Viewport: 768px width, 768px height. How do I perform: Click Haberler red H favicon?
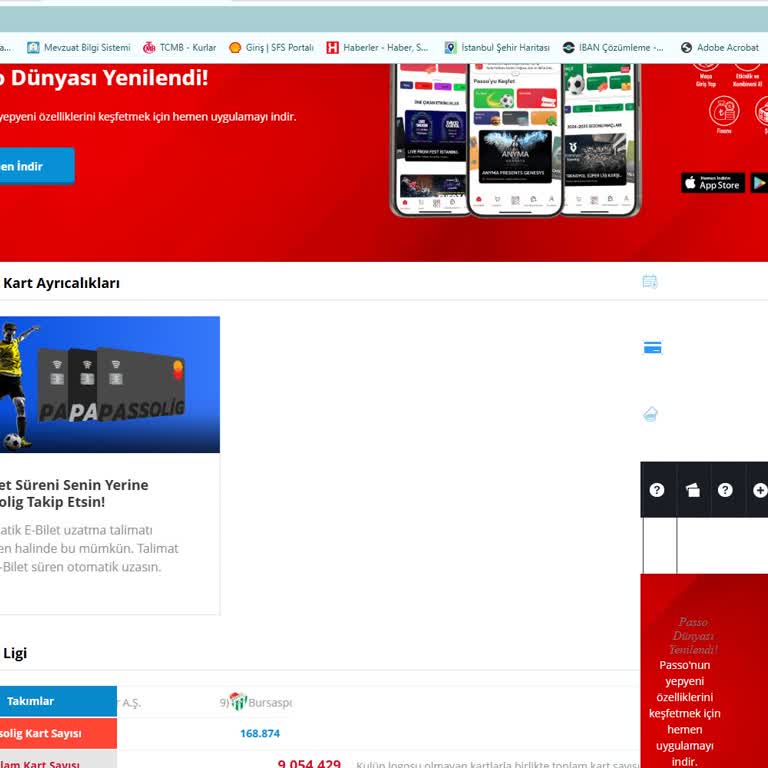pyautogui.click(x=333, y=48)
